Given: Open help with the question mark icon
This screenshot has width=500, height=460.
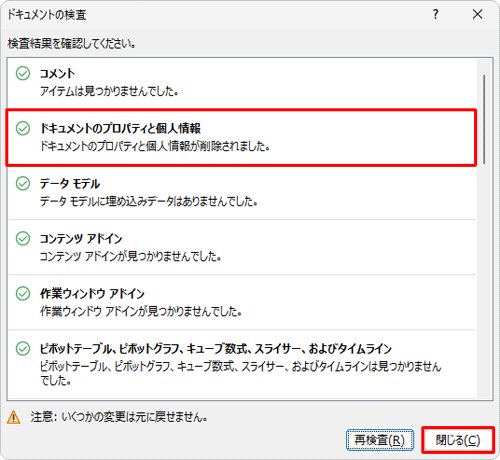Looking at the screenshot, I should 435,14.
